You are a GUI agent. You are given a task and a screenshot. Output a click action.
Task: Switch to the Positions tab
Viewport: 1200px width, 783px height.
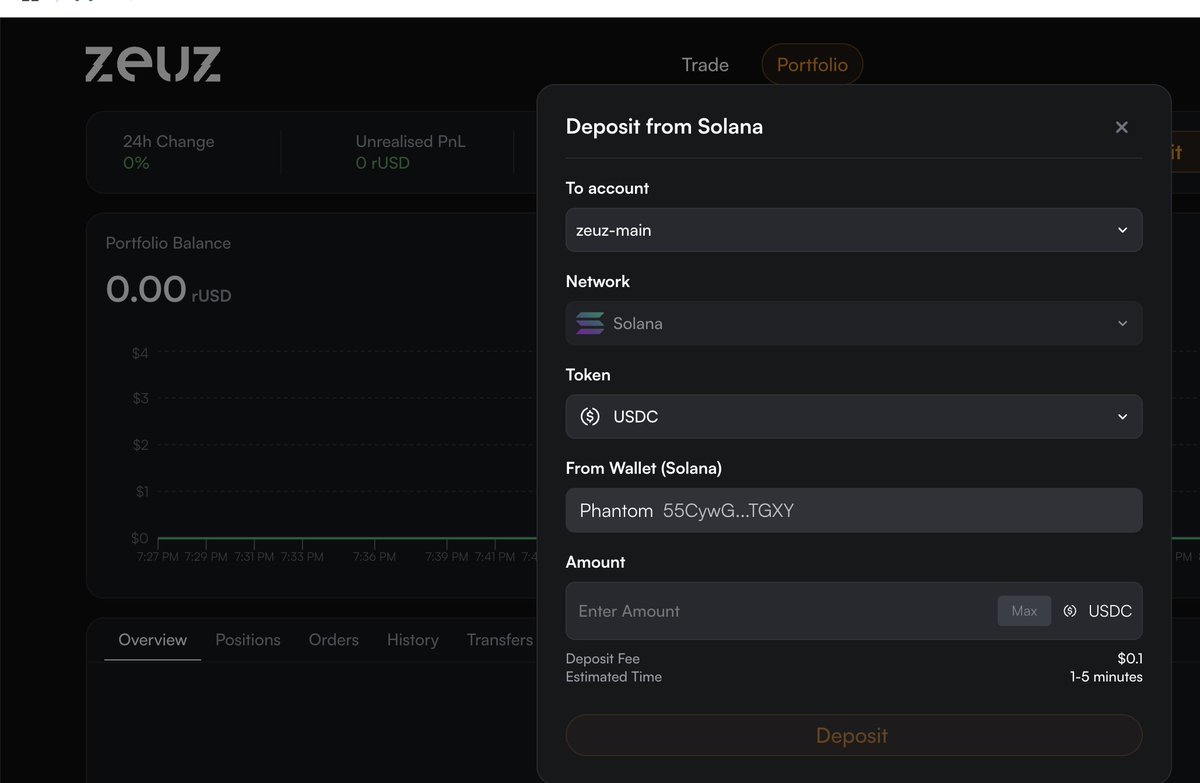248,640
